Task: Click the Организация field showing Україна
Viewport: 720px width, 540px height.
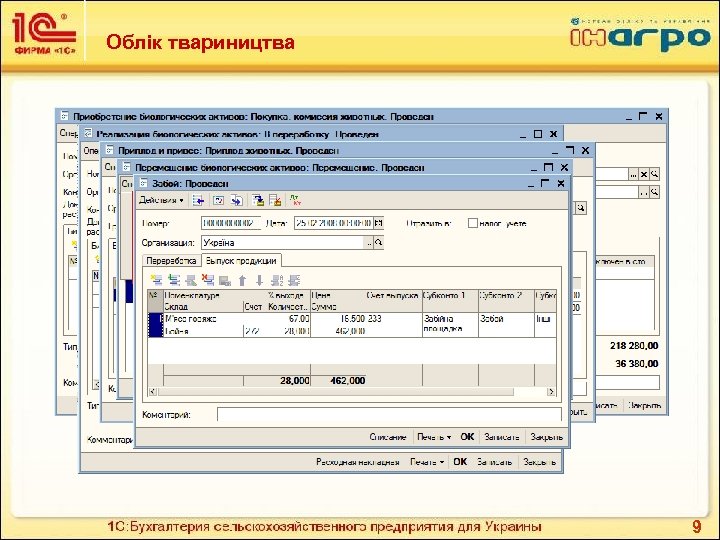Action: (283, 243)
